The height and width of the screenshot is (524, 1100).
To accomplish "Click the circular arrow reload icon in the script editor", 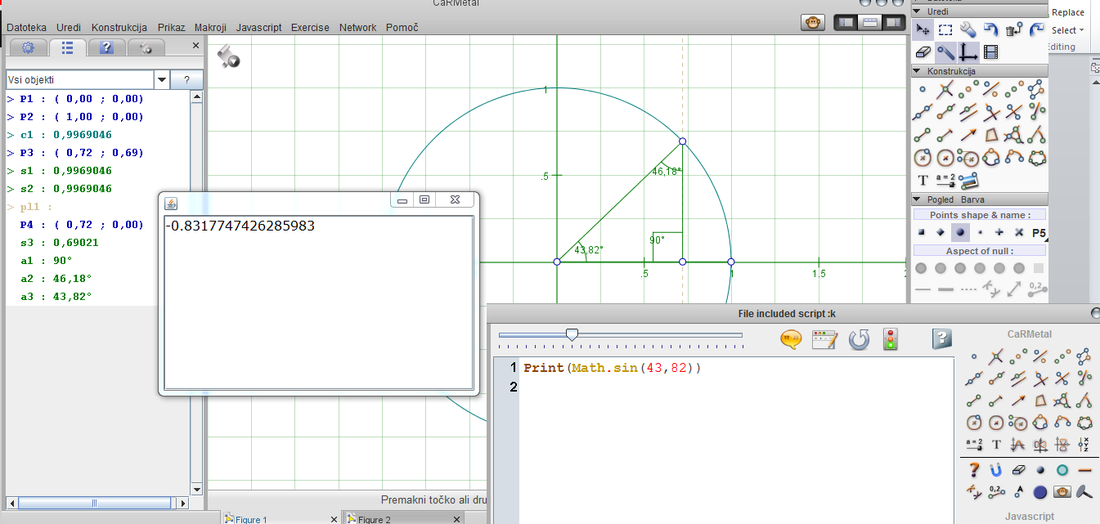I will tap(858, 340).
